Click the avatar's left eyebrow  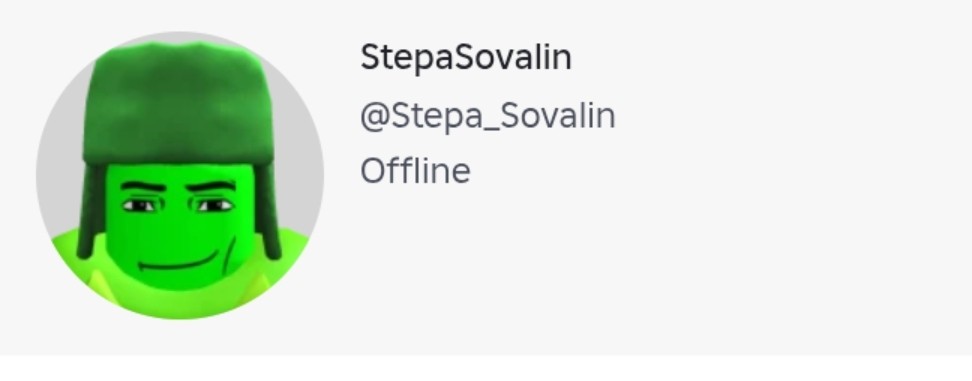click(143, 186)
